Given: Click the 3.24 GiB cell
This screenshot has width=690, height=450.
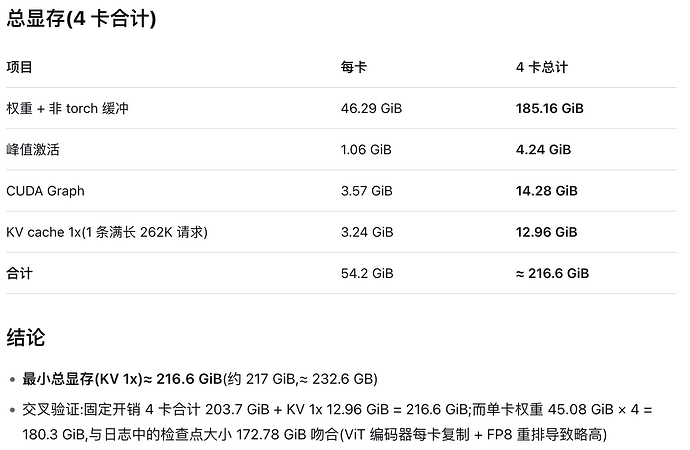Looking at the screenshot, I should [x=367, y=232].
